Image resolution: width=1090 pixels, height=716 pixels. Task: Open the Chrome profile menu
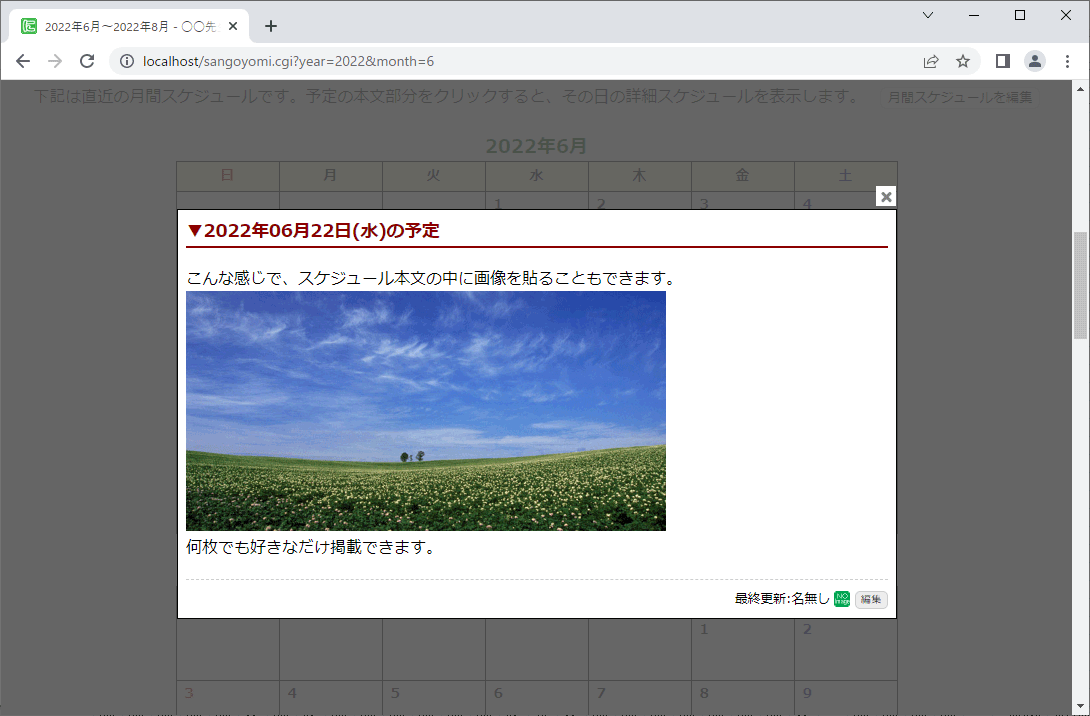(x=1035, y=61)
